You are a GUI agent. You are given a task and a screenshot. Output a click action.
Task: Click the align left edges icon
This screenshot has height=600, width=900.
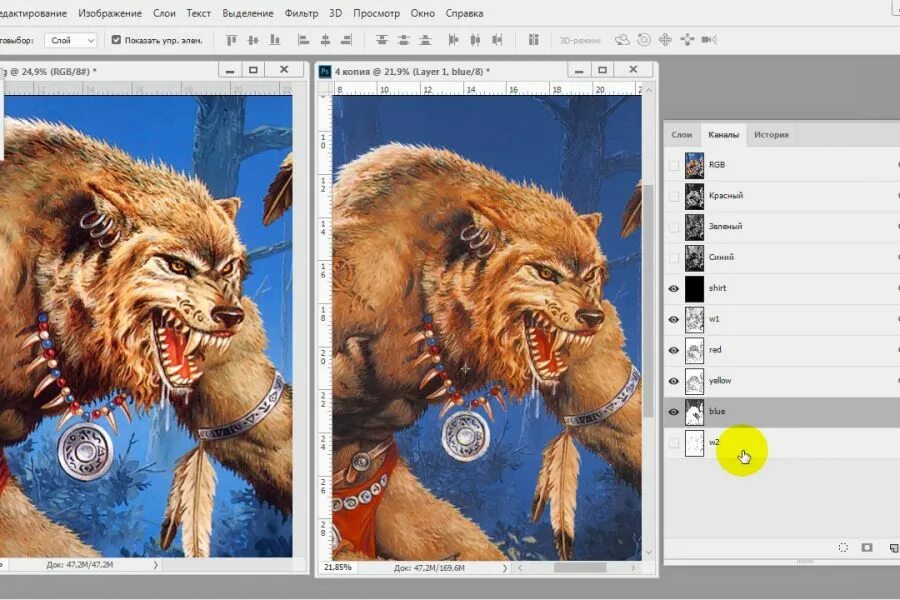tap(304, 40)
